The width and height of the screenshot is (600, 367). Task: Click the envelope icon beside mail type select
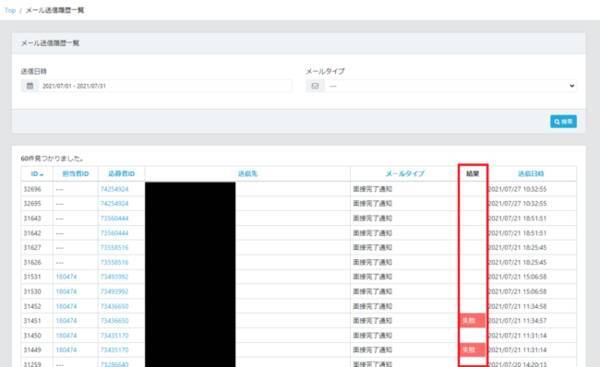pyautogui.click(x=315, y=86)
